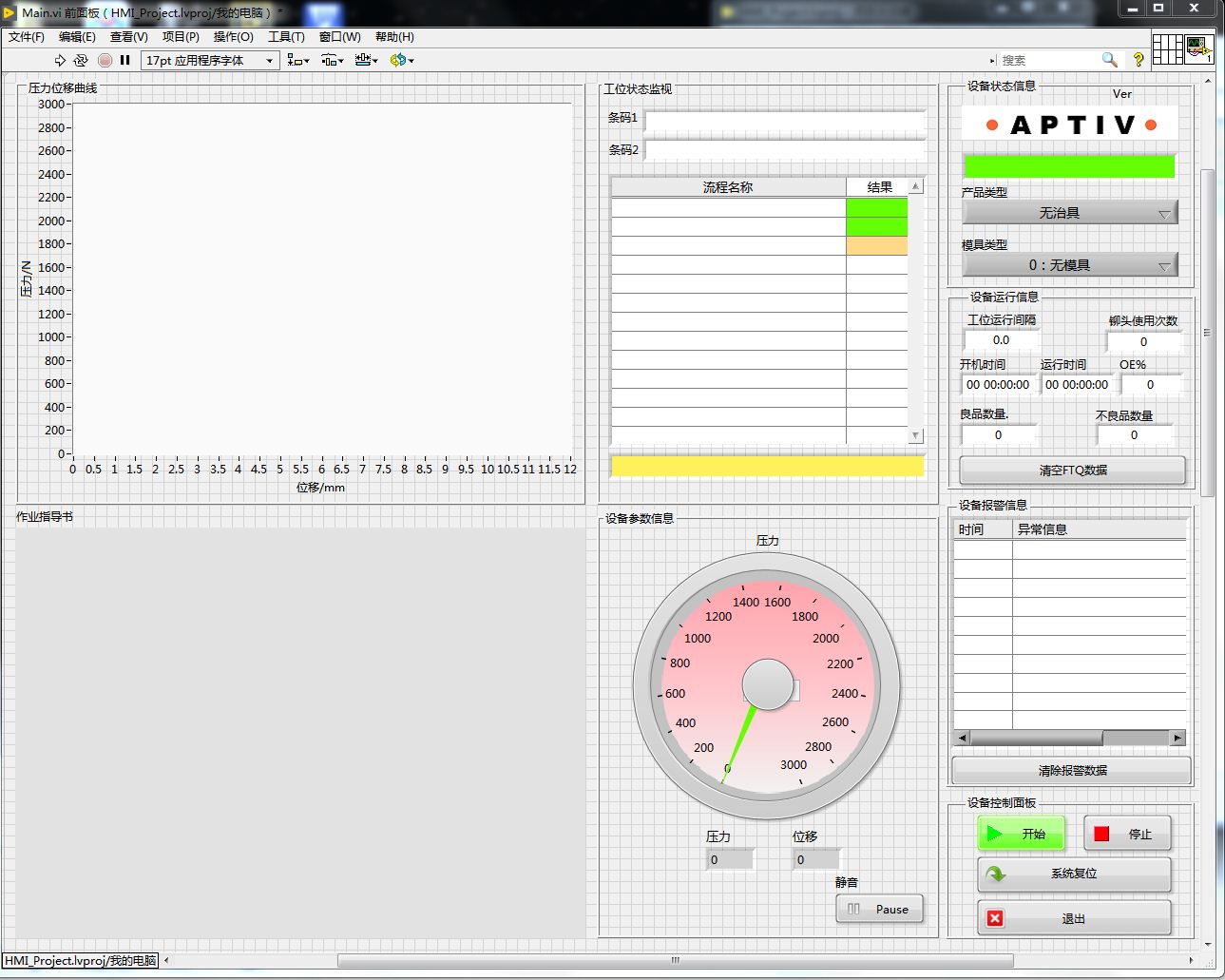Open the Reorder toolbar dropdown
This screenshot has width=1225, height=980.
point(402,60)
